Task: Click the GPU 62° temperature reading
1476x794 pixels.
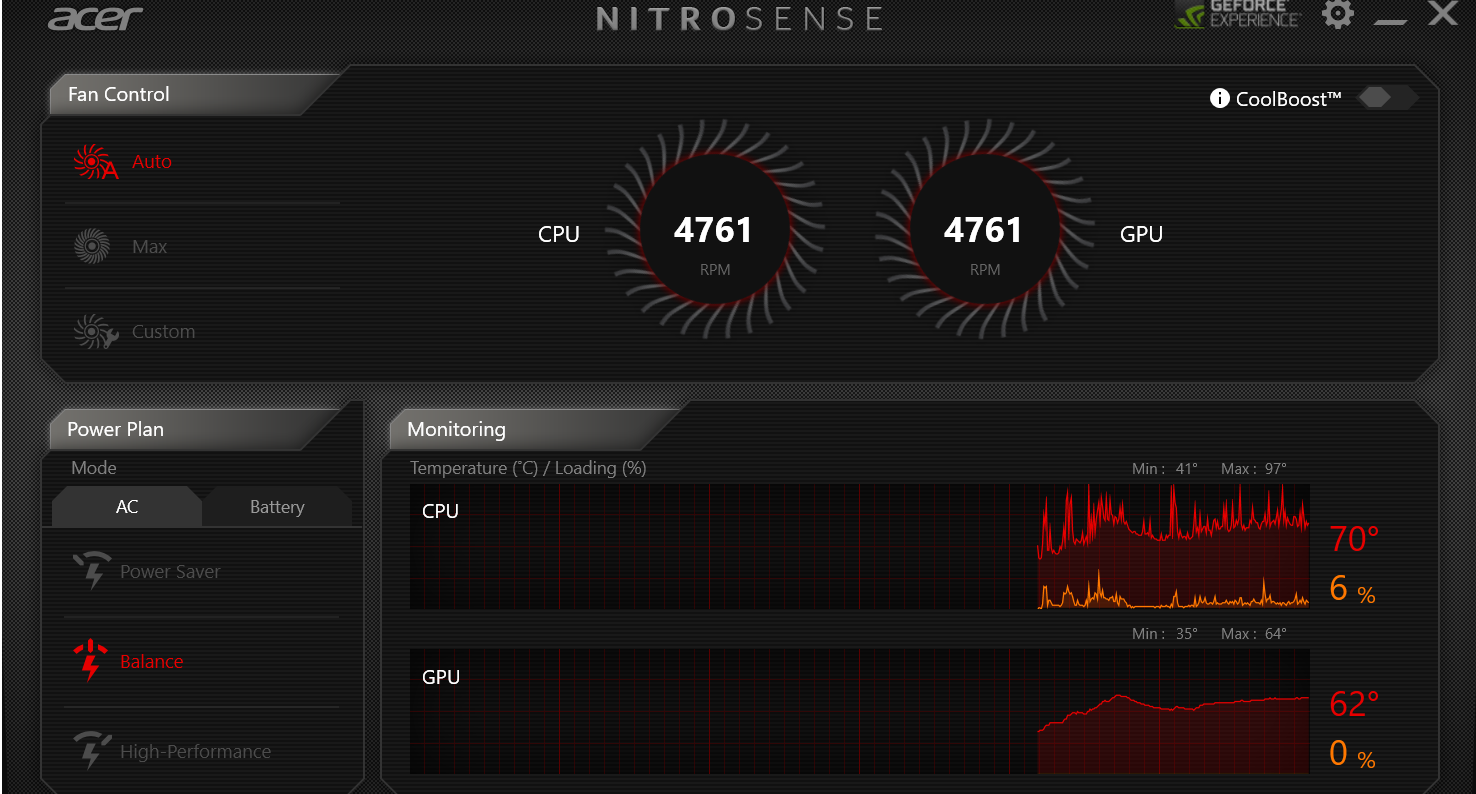Action: [1354, 704]
